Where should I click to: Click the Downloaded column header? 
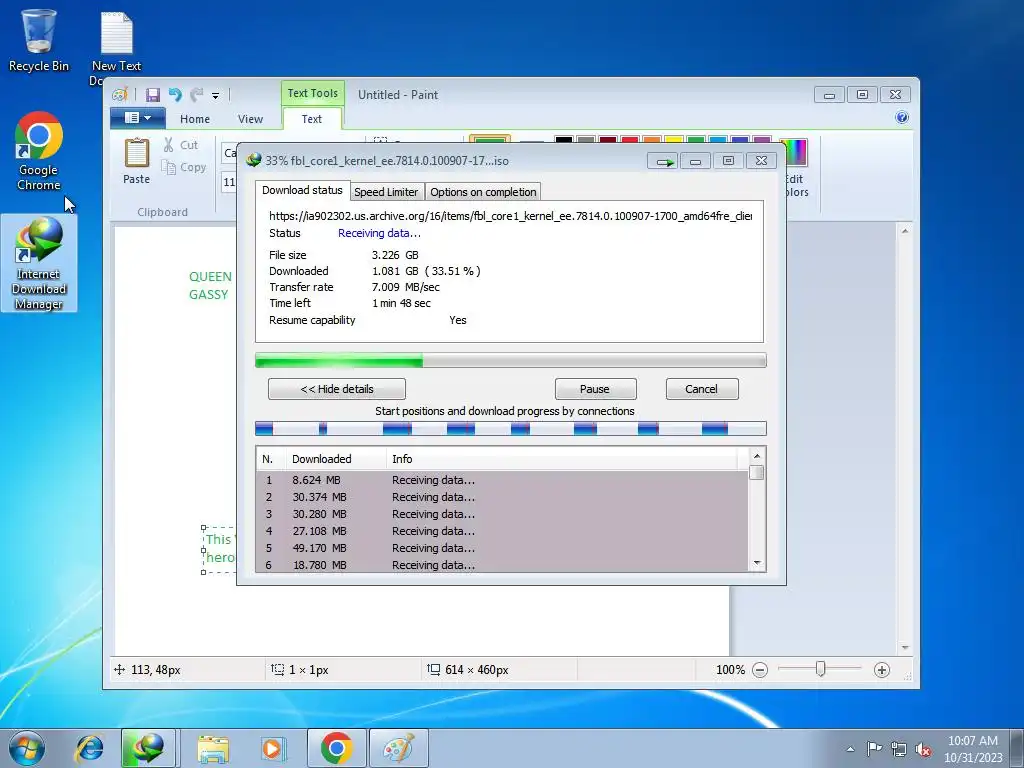tap(336, 459)
